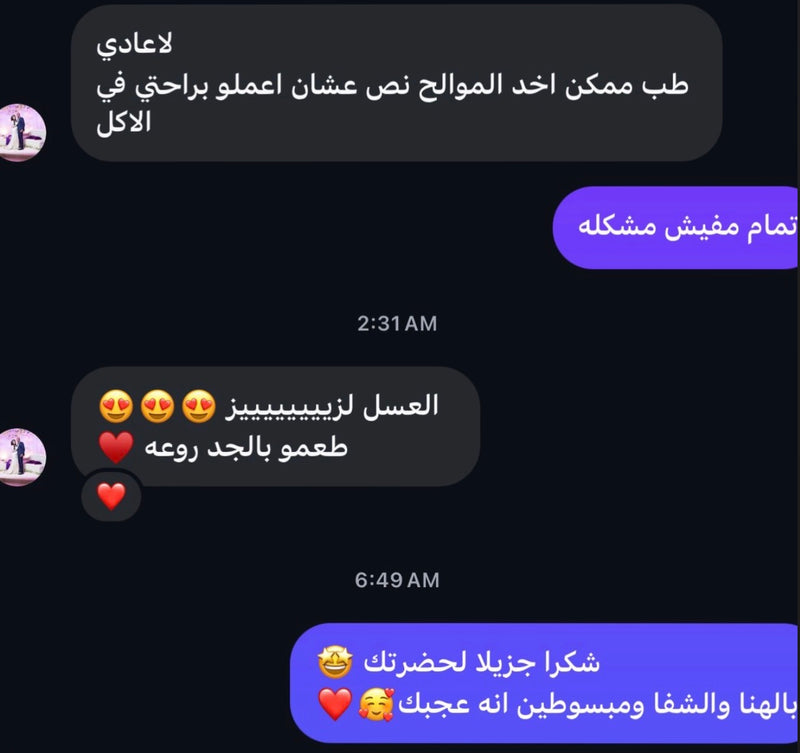Click the heart-eyes emoji closest to لزيييييييز
Viewport: 800px width, 753px height.
pos(198,407)
